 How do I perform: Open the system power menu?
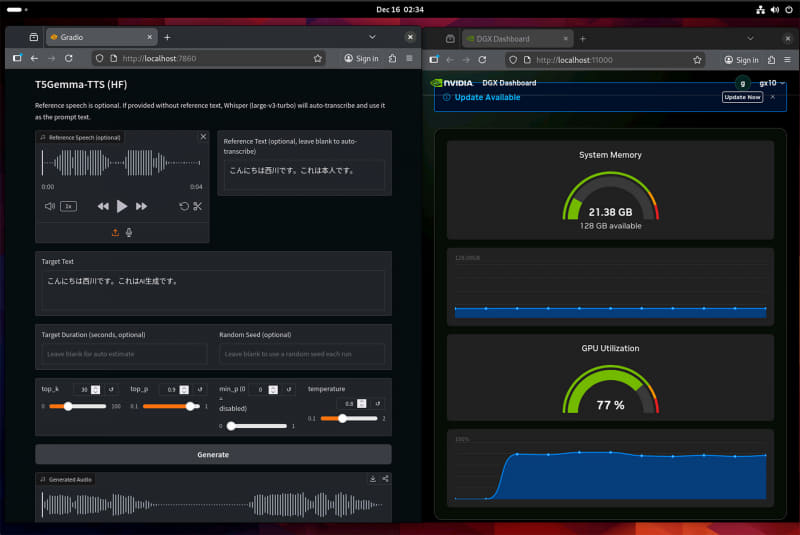pyautogui.click(x=789, y=10)
